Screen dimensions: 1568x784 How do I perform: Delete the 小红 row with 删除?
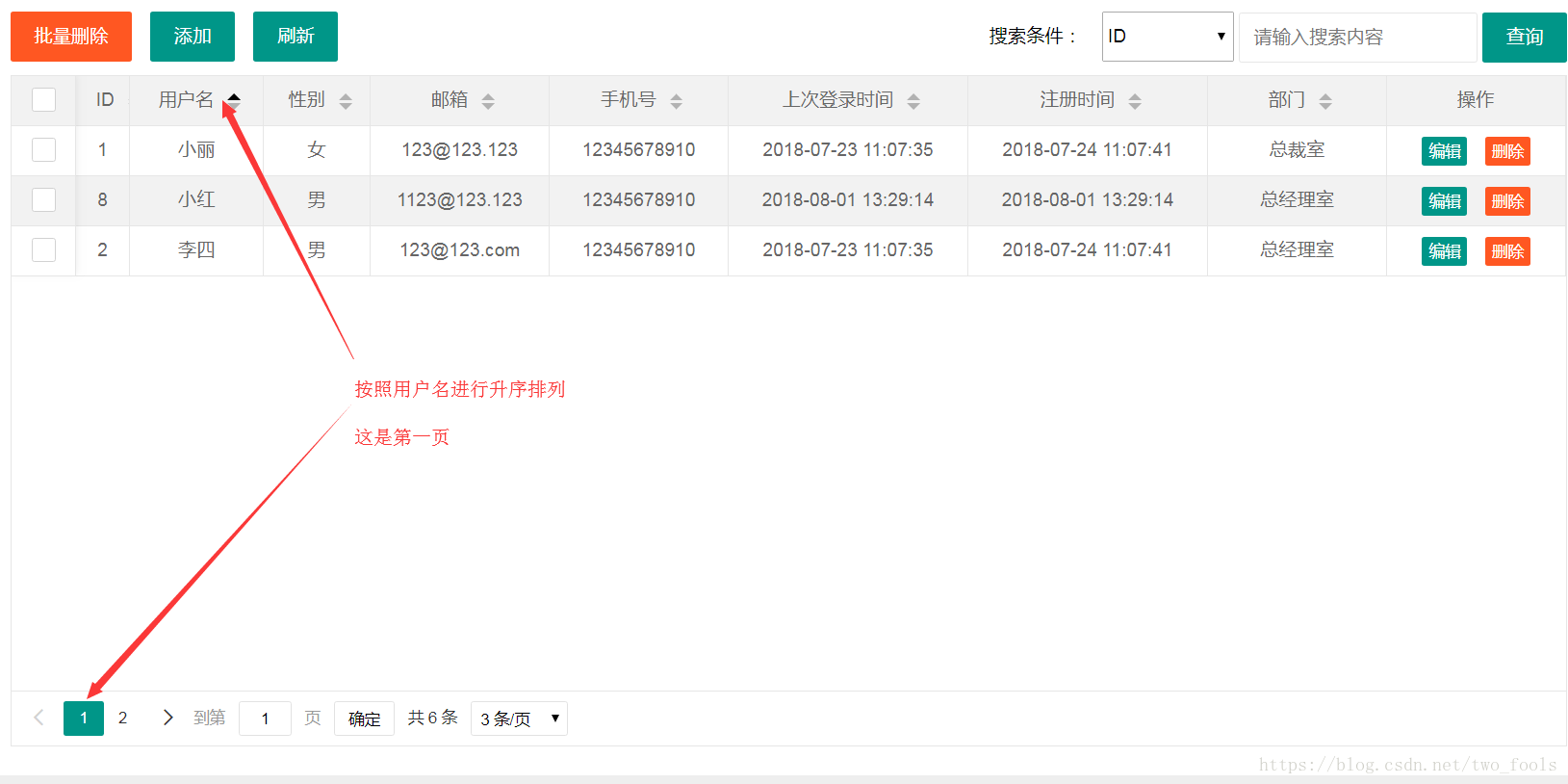tap(1507, 201)
